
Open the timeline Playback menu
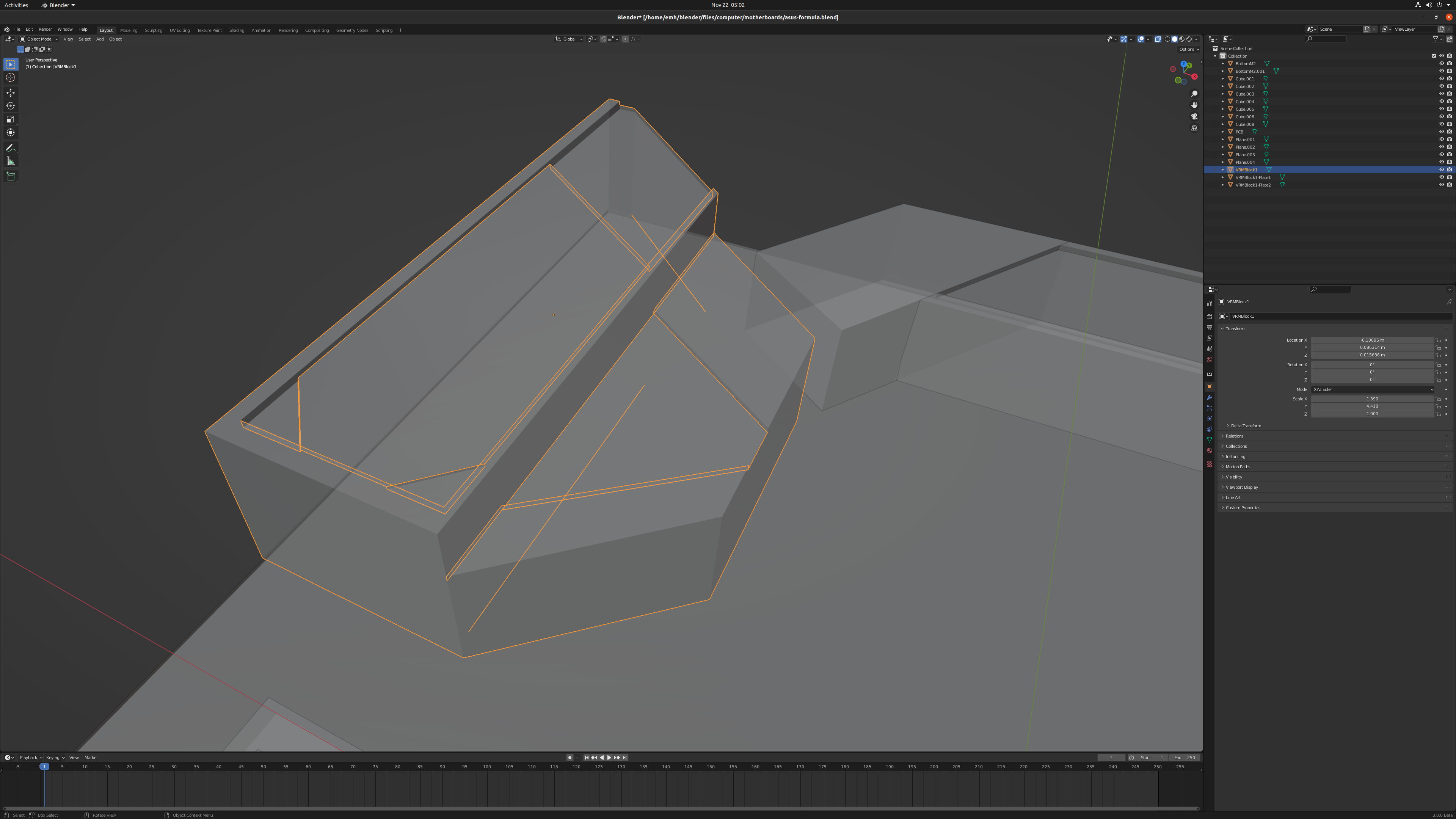point(30,758)
